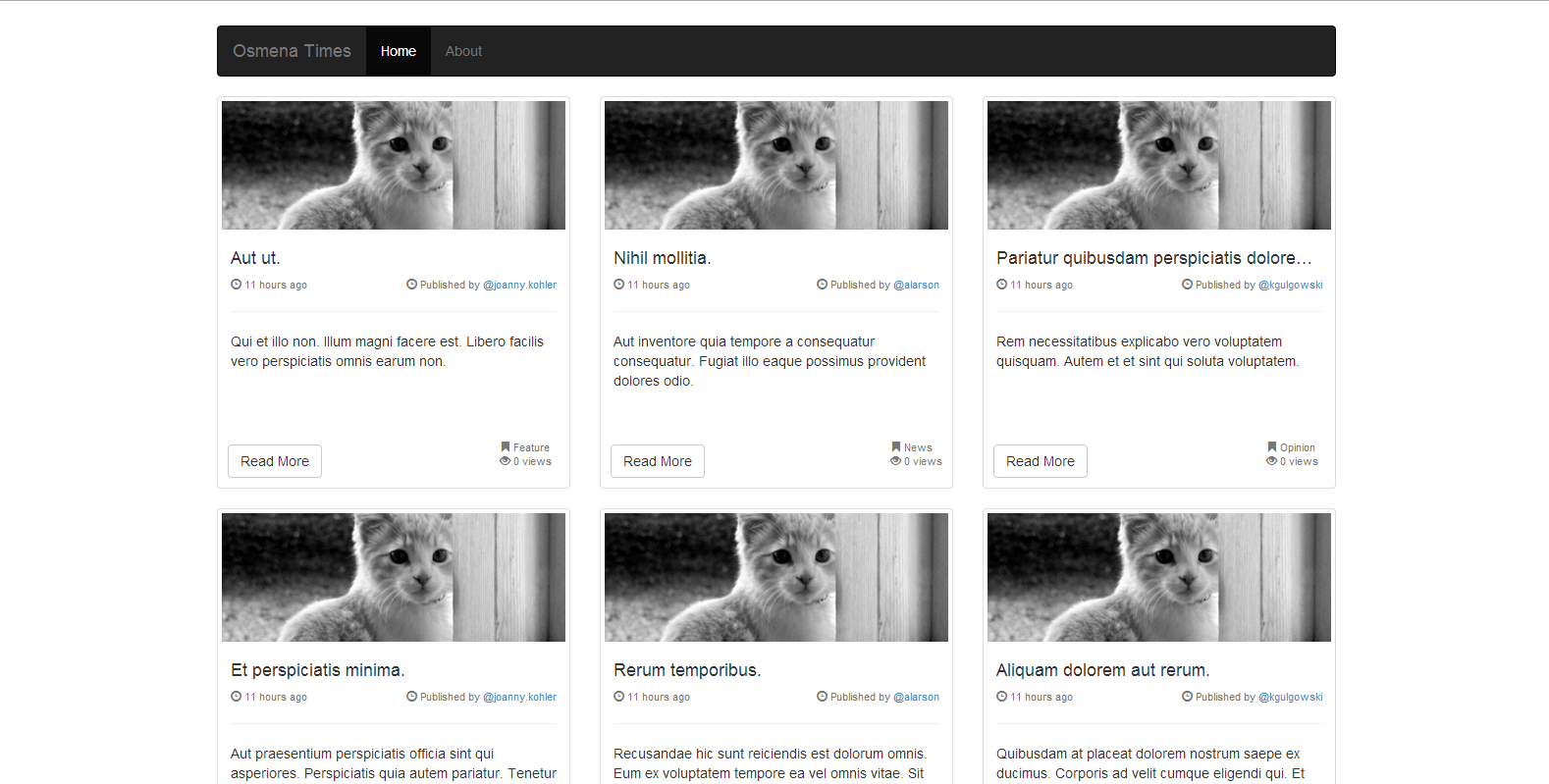
Task: Click the eye icon in Pariatur quibusdam card
Action: point(1271,461)
